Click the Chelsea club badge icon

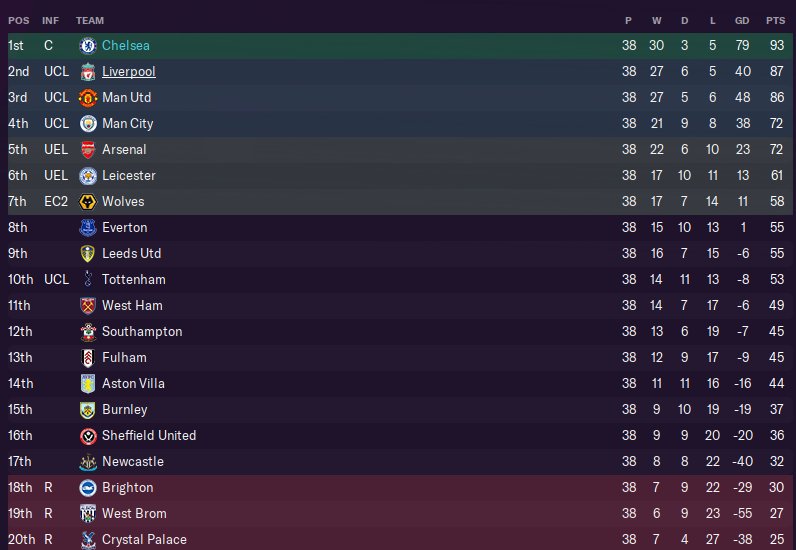[88, 46]
